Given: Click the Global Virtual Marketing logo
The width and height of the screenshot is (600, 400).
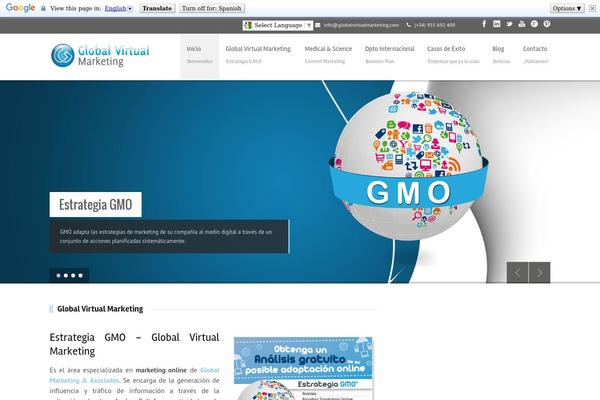Looking at the screenshot, I should pos(100,56).
